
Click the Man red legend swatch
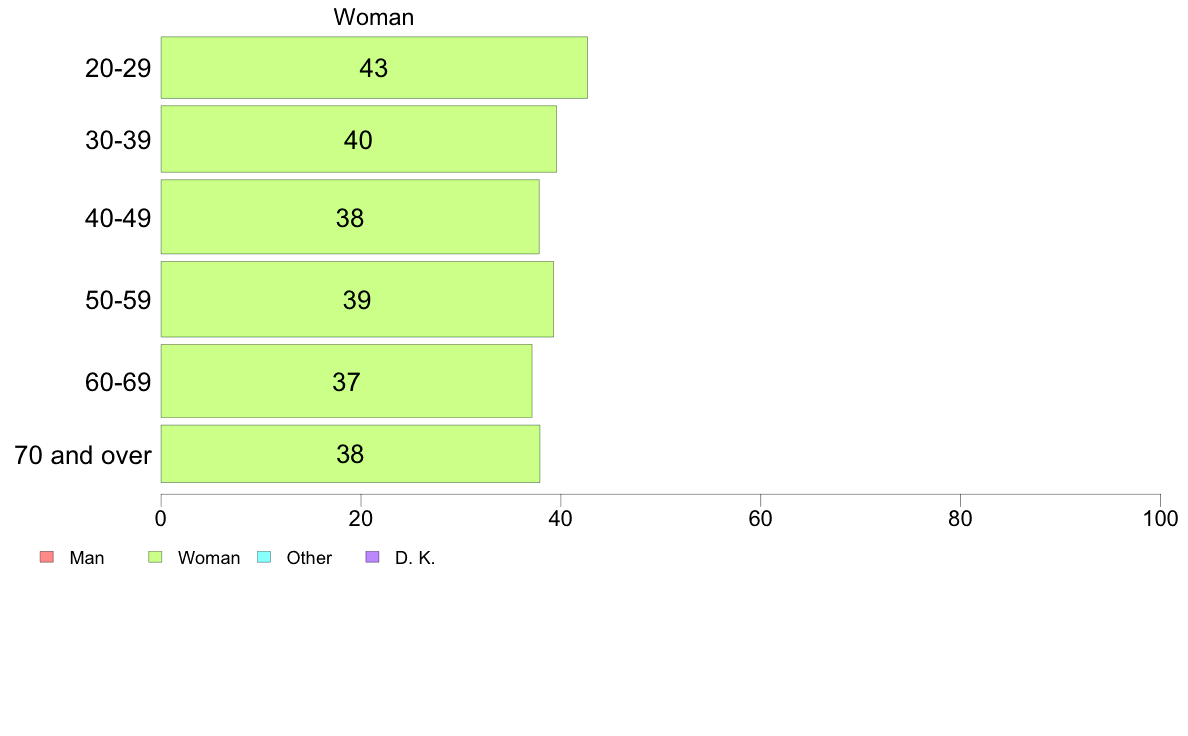pos(47,557)
